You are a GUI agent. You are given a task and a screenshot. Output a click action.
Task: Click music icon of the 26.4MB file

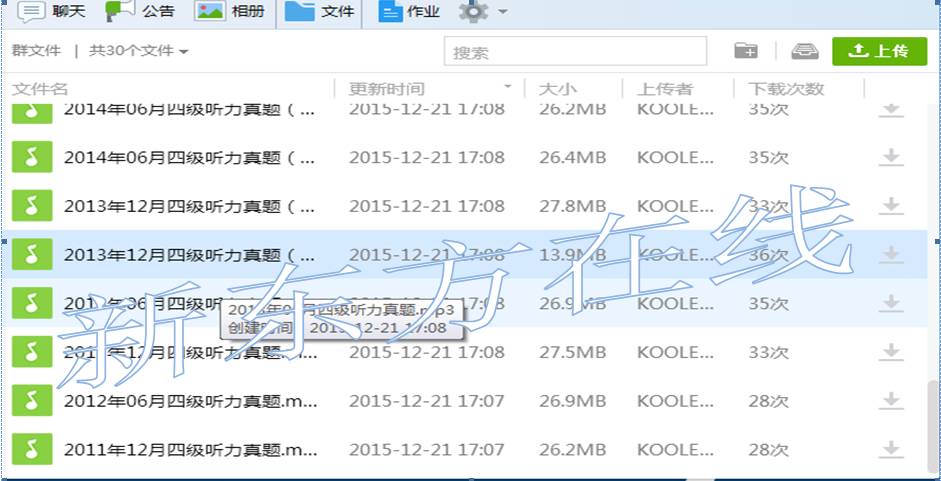point(32,157)
